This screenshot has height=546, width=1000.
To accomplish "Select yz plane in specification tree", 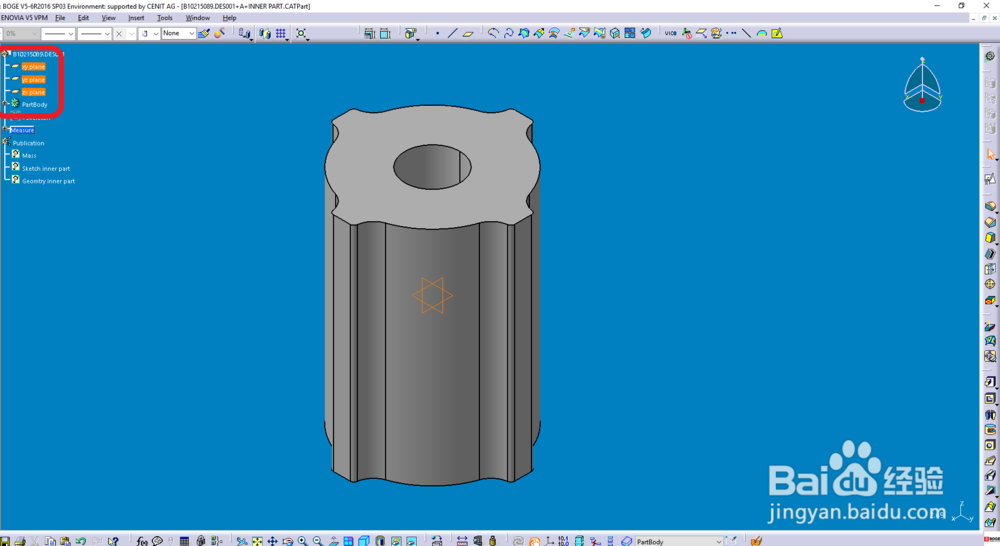I will pyautogui.click(x=33, y=79).
